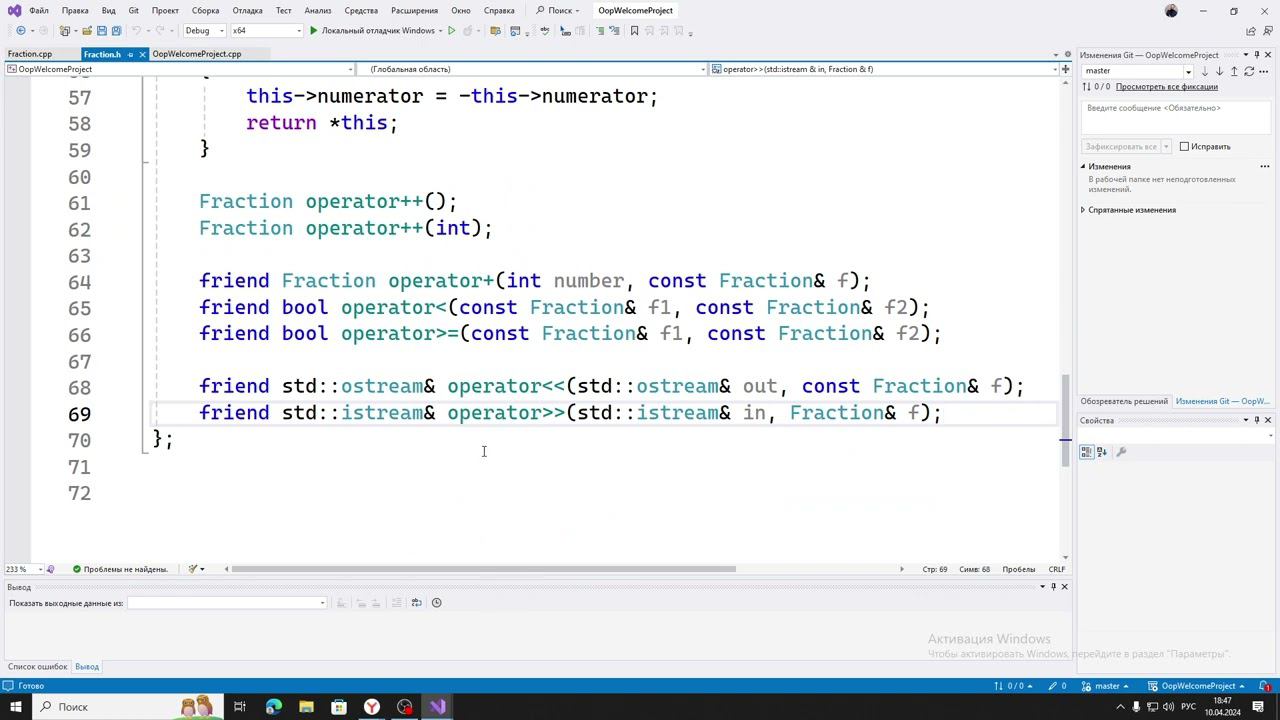1280x720 pixels.
Task: Open a file with the toolbar folder icon
Action: (86, 31)
